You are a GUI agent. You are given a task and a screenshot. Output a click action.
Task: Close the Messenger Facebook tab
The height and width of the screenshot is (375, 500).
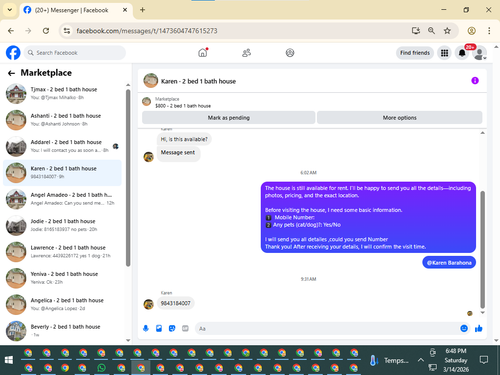pos(125,10)
